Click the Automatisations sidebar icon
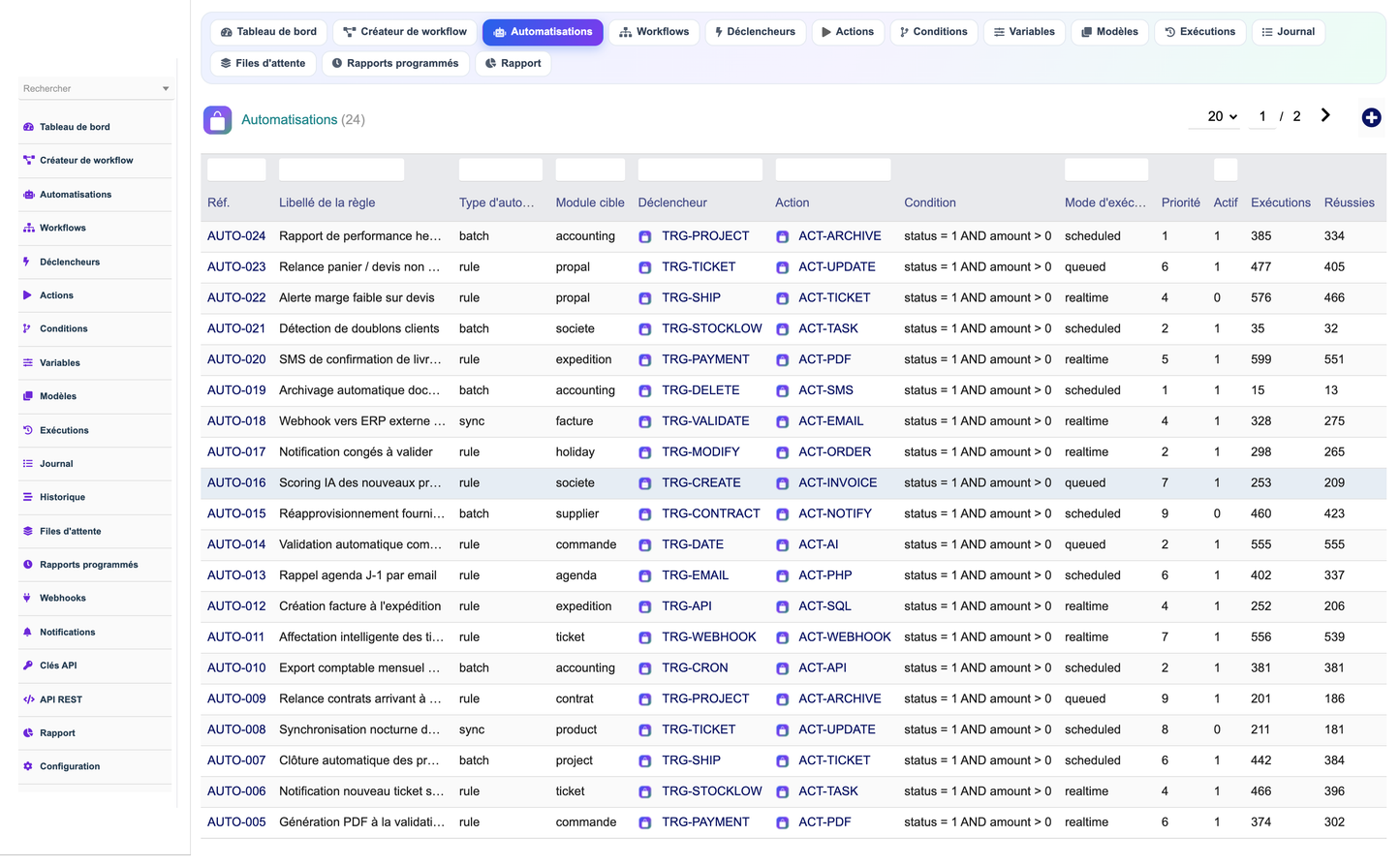 pos(28,195)
